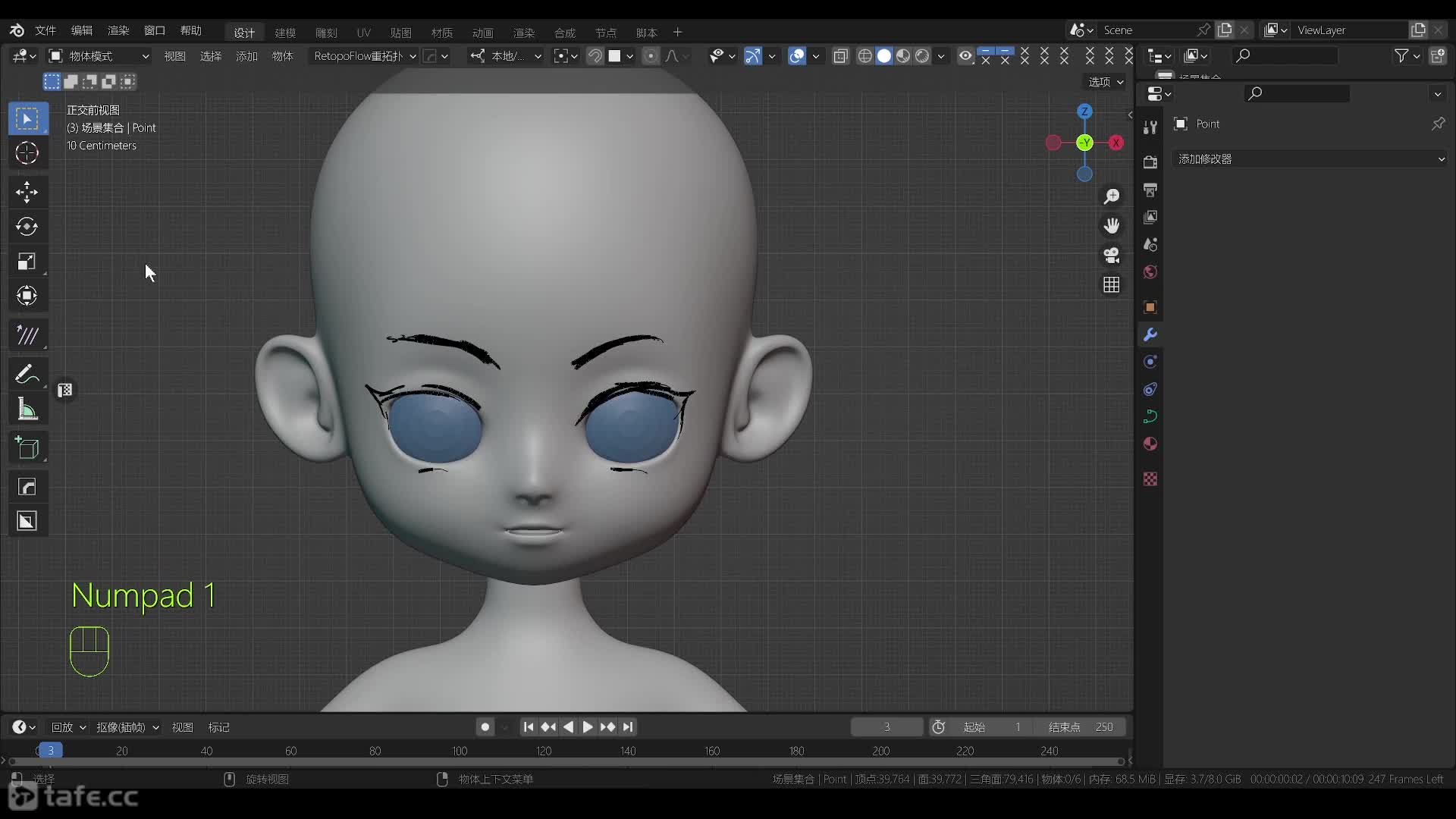Select the Rotate tool
The width and height of the screenshot is (1456, 819).
(27, 227)
